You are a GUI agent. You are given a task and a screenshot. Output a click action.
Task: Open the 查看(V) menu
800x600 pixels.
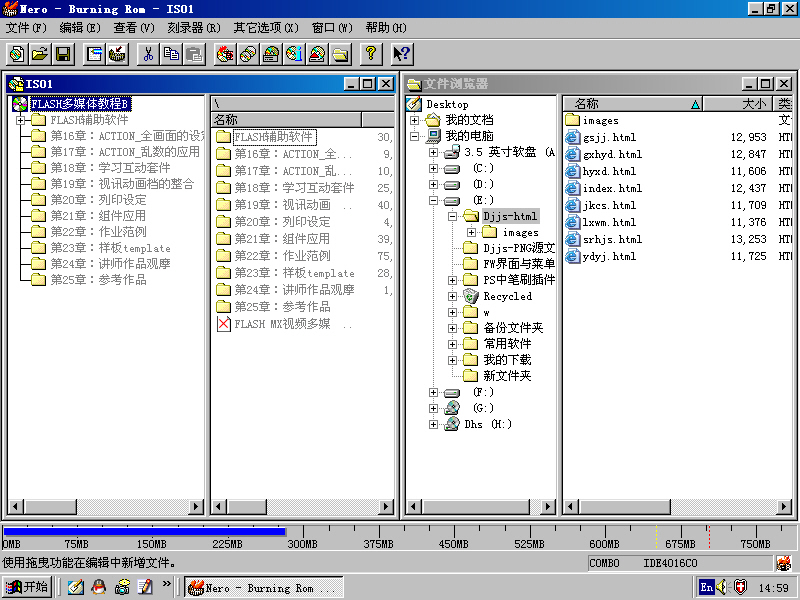[x=134, y=28]
